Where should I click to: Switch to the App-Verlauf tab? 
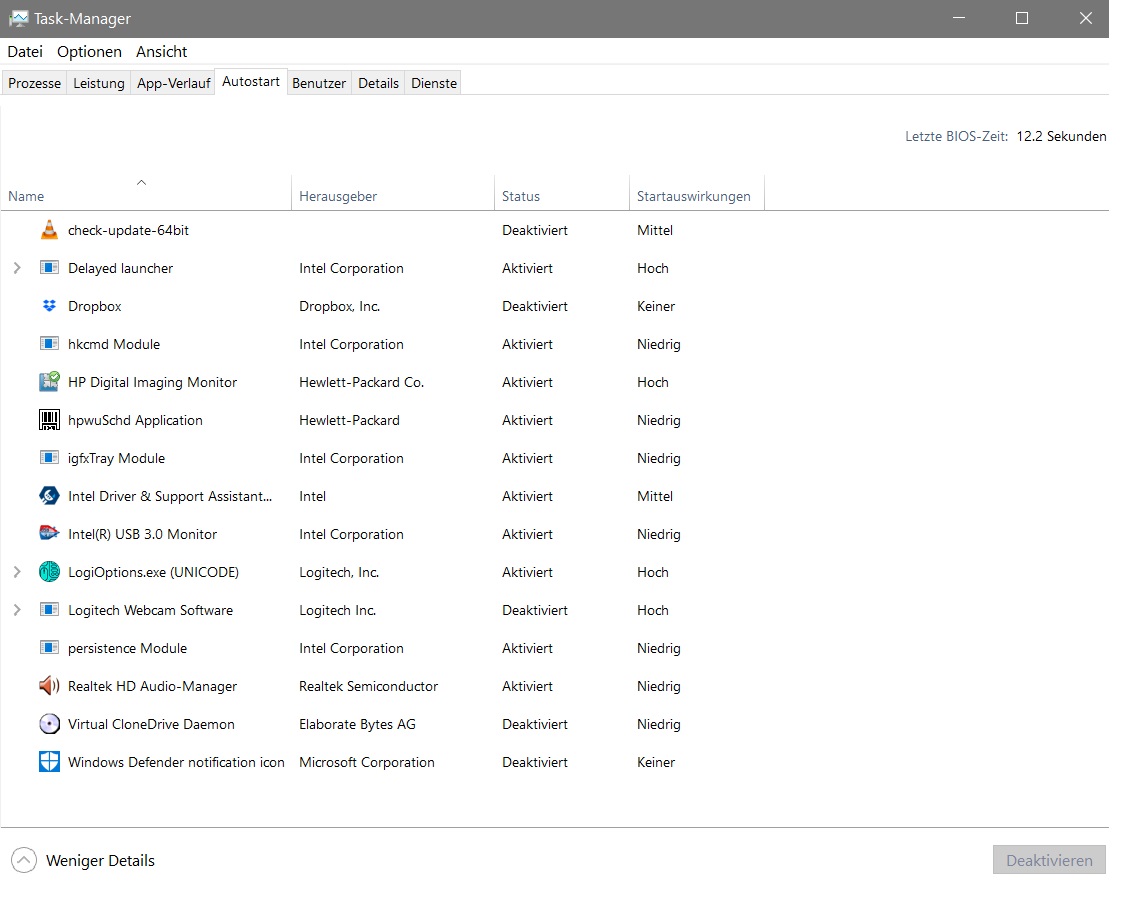tap(173, 83)
